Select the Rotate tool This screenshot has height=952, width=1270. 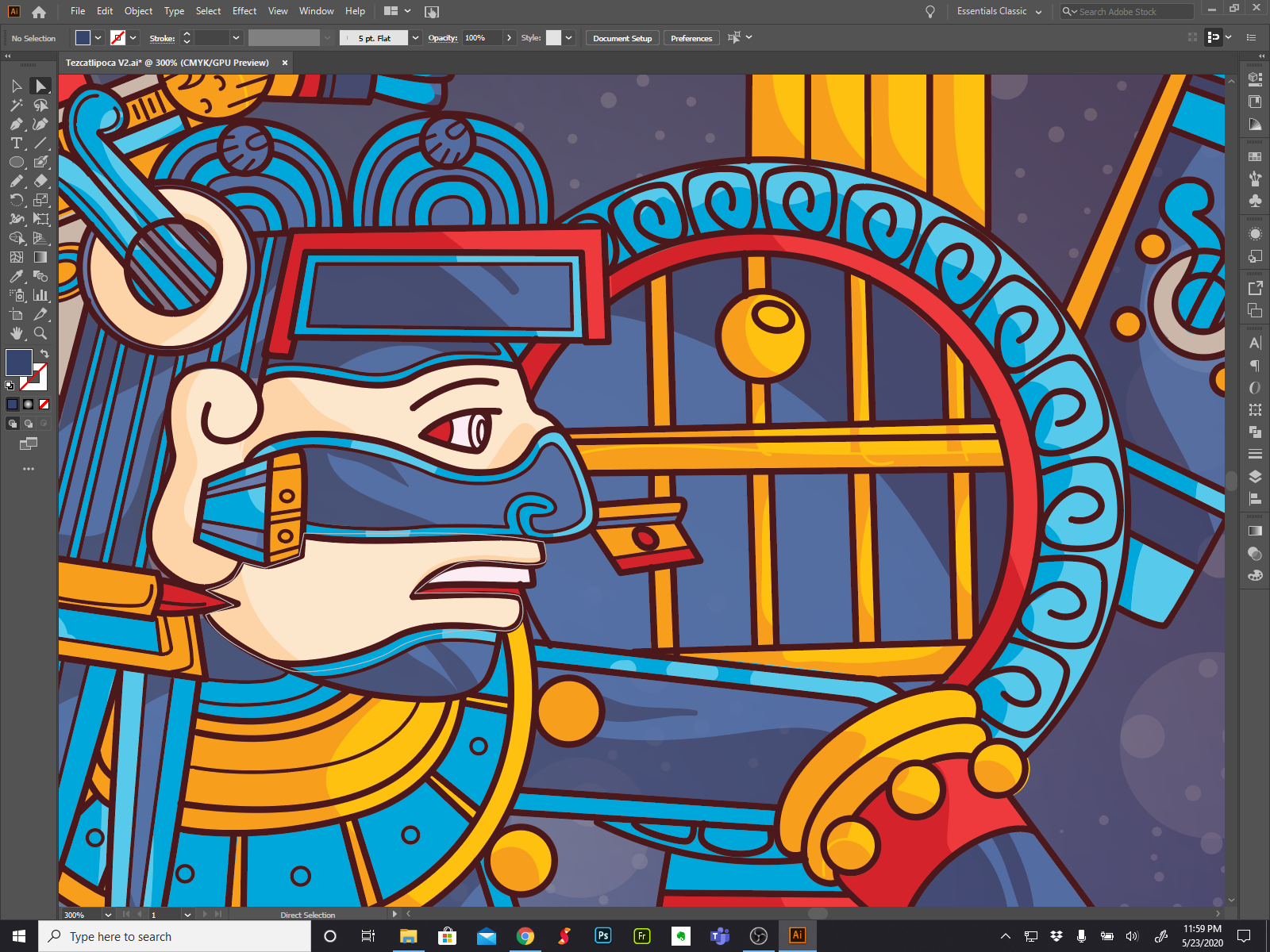[x=17, y=200]
